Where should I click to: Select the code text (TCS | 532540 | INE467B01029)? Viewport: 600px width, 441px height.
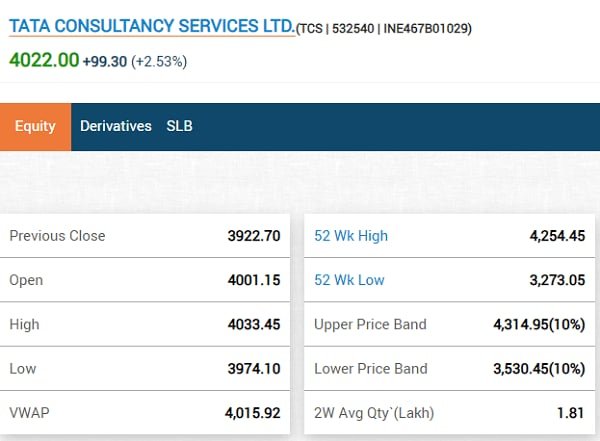[x=384, y=29]
